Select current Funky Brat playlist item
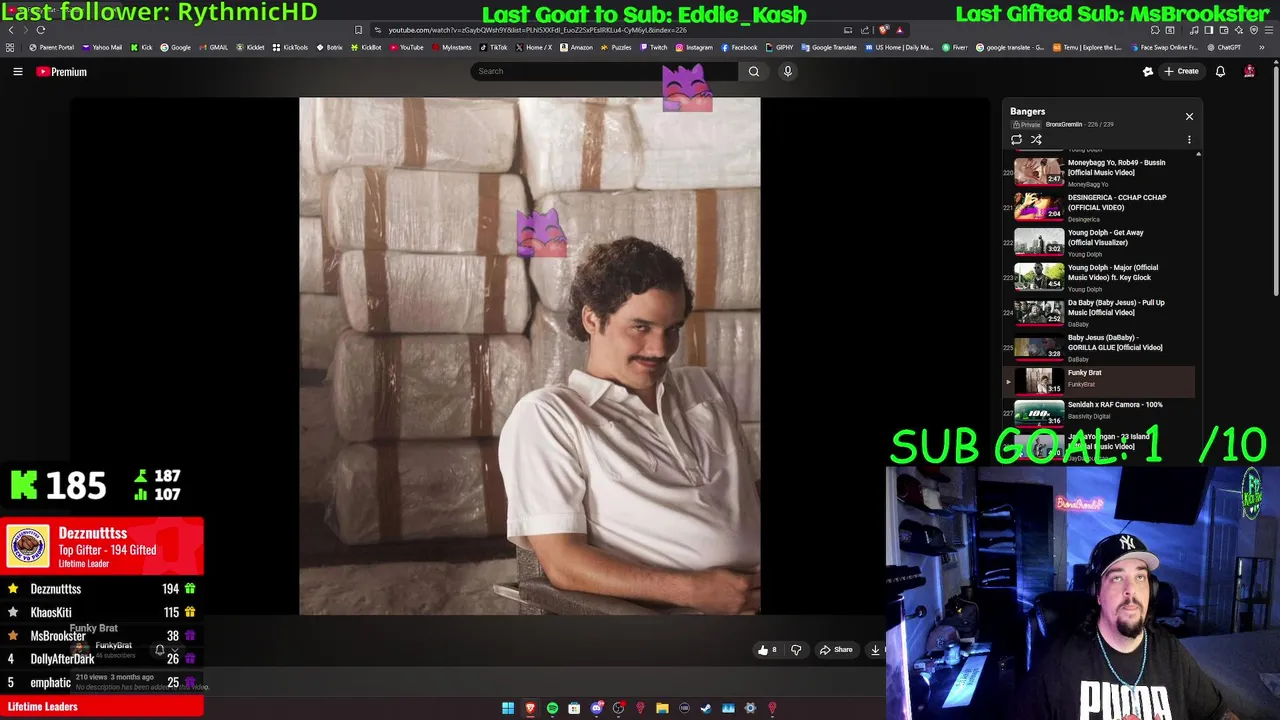 tap(1100, 381)
